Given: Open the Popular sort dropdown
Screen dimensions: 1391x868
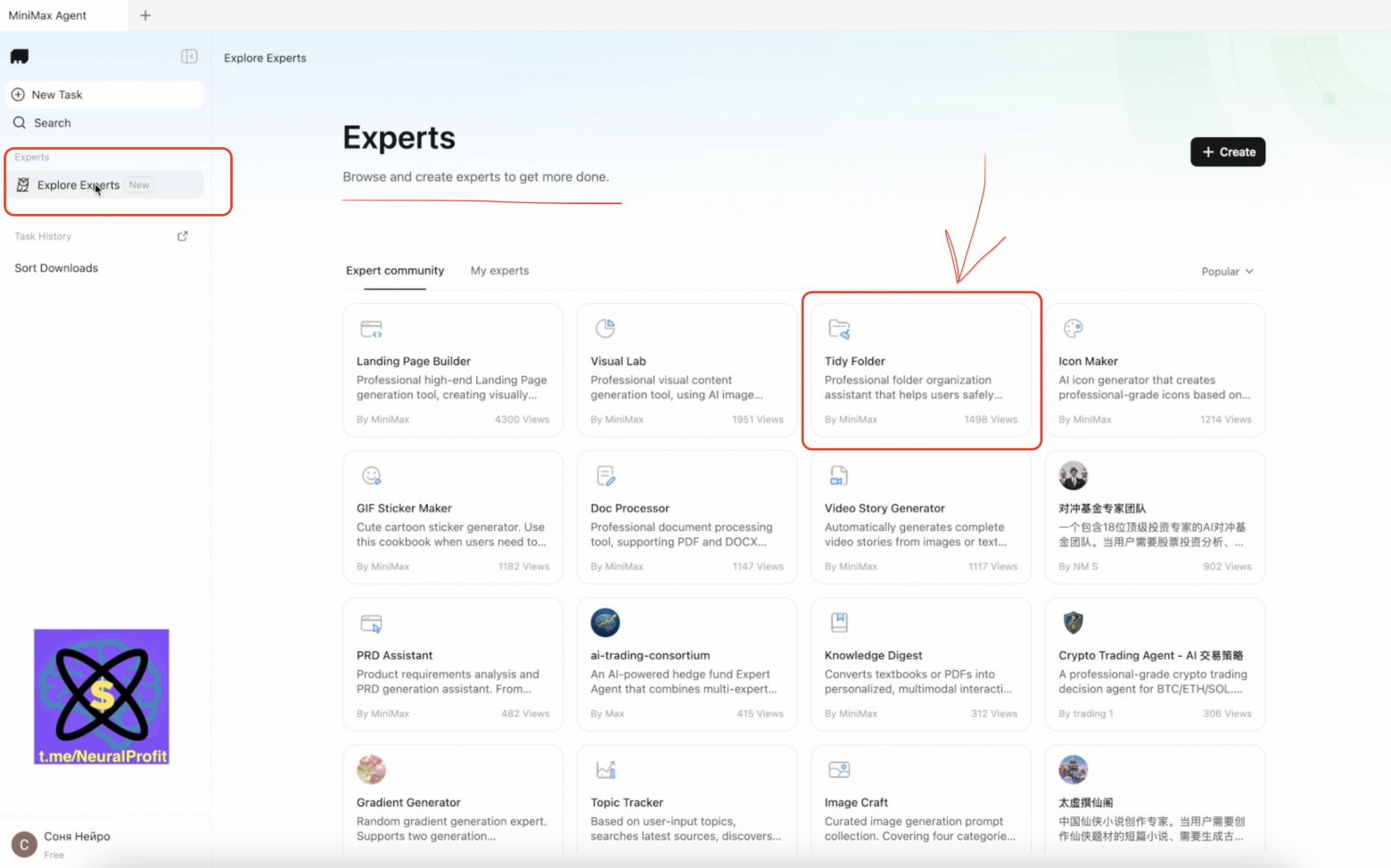Looking at the screenshot, I should [x=1227, y=271].
